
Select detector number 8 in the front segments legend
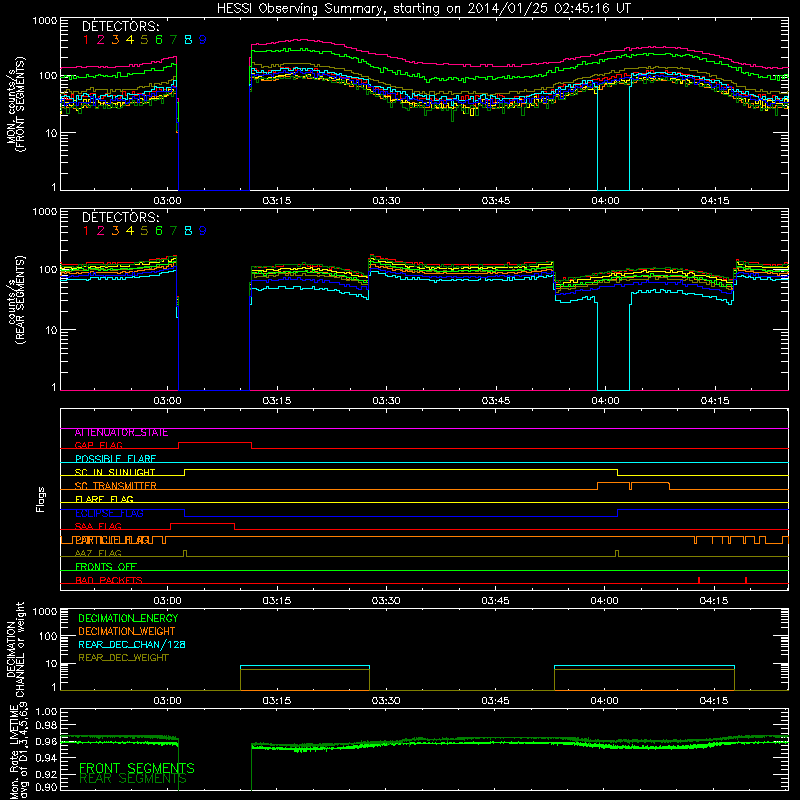188,40
